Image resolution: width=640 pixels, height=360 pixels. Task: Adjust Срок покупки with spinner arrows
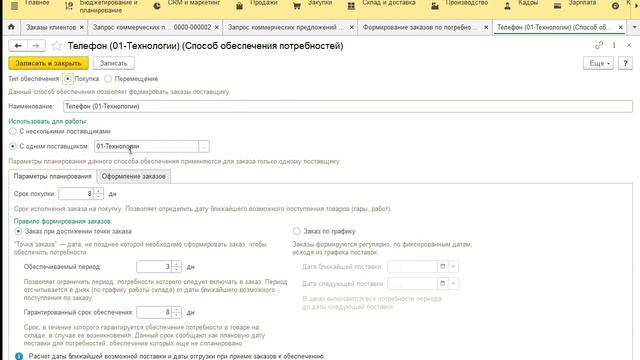(x=98, y=193)
